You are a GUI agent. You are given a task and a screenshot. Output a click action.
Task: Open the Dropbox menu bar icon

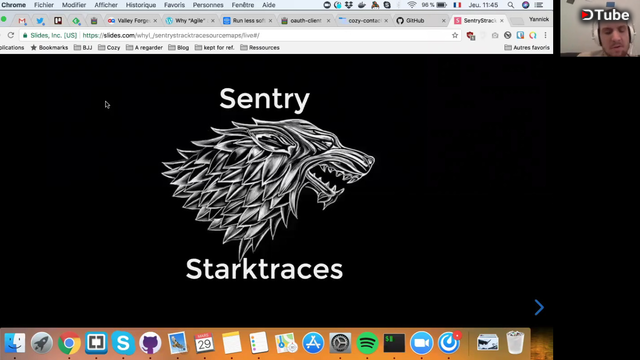pyautogui.click(x=349, y=5)
